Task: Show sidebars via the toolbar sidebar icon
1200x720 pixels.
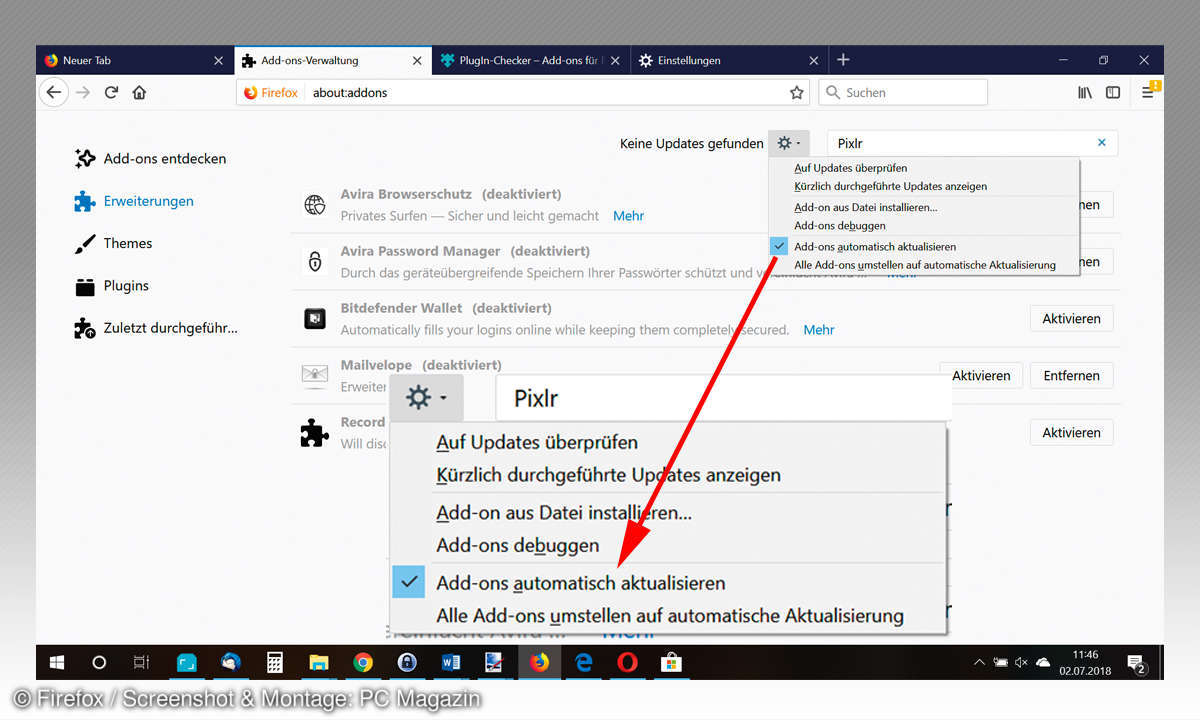Action: (x=1113, y=92)
